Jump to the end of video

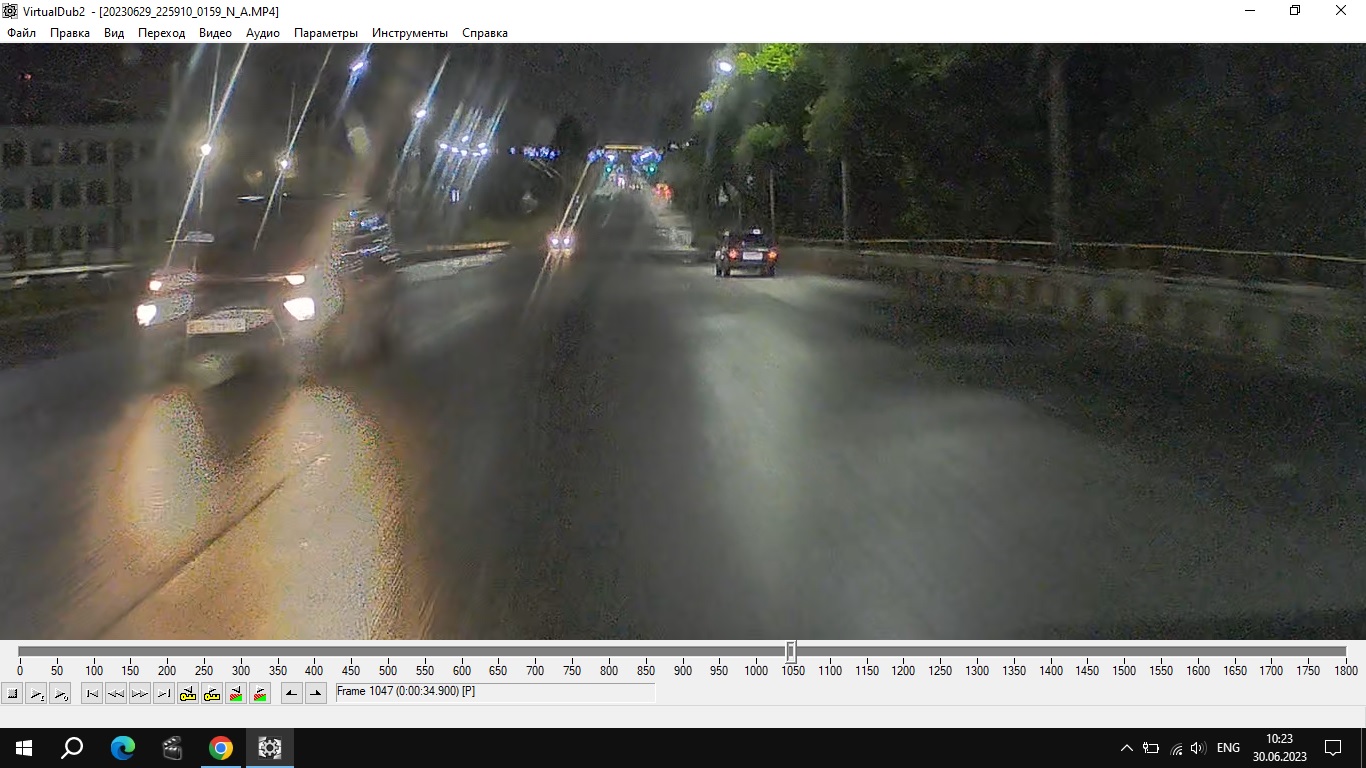coord(164,693)
